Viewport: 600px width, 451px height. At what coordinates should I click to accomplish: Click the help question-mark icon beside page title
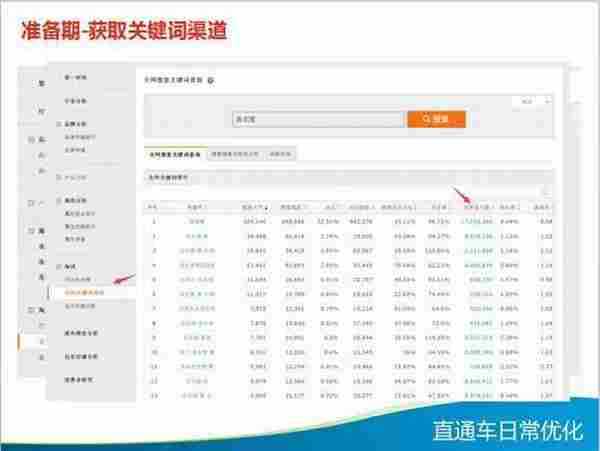pos(211,78)
